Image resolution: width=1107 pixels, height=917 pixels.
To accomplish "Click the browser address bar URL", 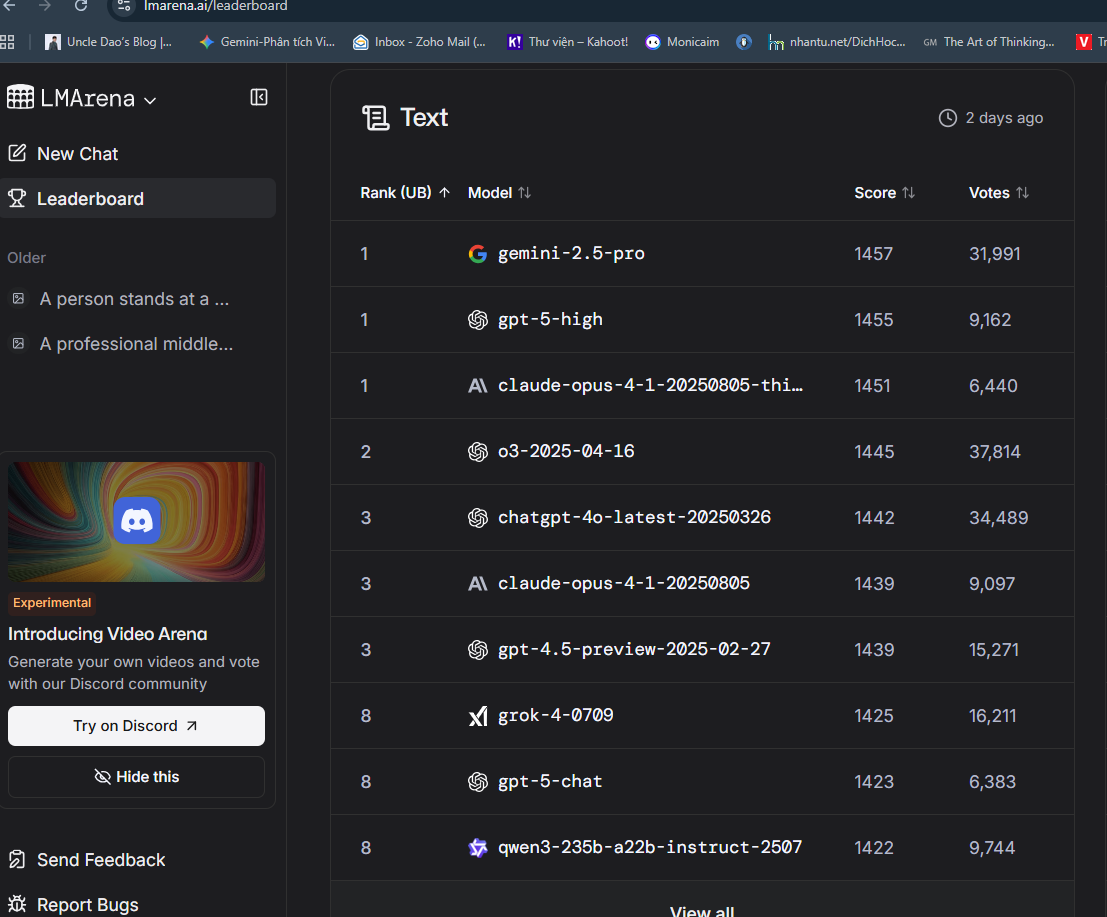I will (x=215, y=6).
